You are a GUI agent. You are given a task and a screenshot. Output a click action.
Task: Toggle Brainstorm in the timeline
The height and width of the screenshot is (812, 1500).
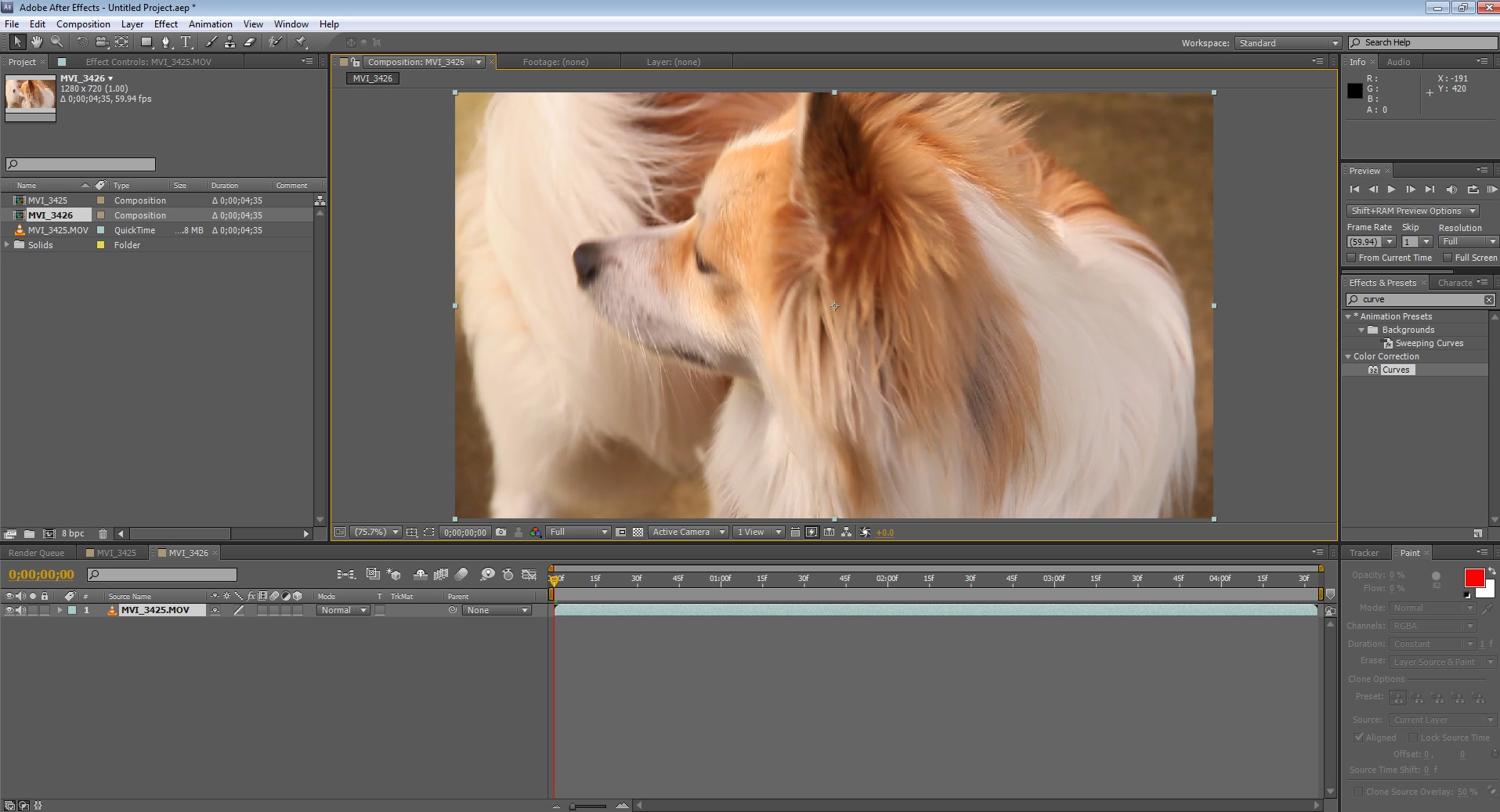[x=487, y=574]
